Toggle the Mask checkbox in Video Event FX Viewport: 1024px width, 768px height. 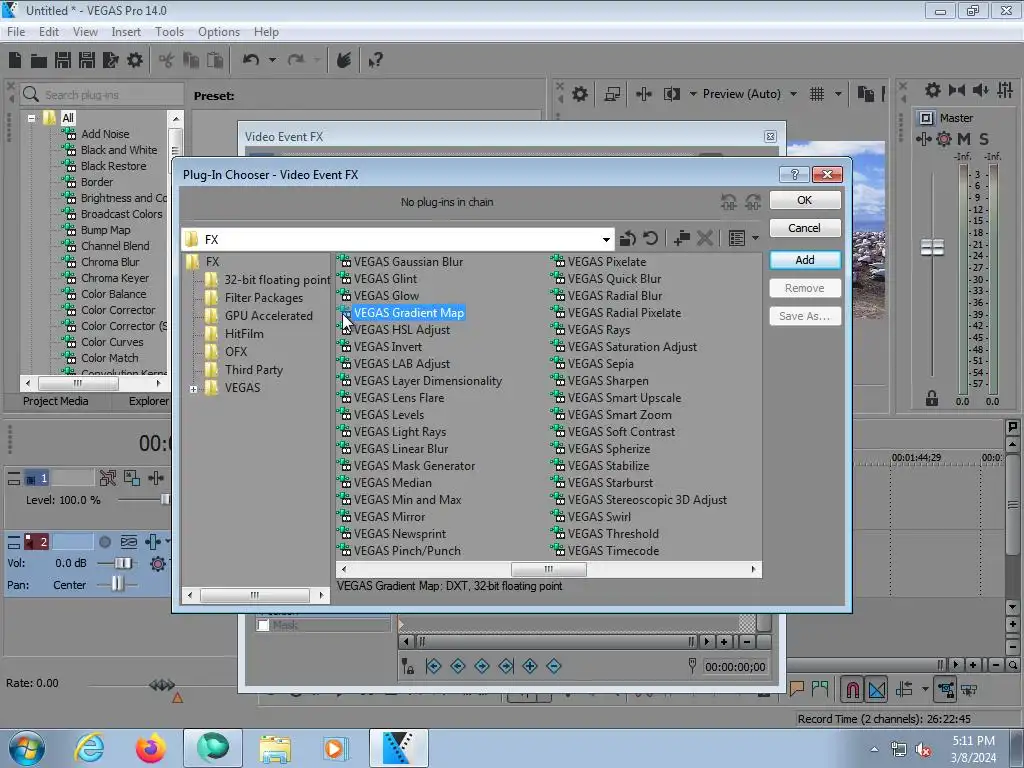(x=263, y=626)
